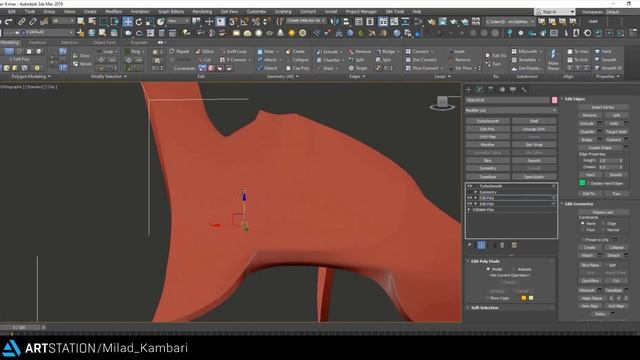Click the first yellow Show Cage swatch

[524, 298]
